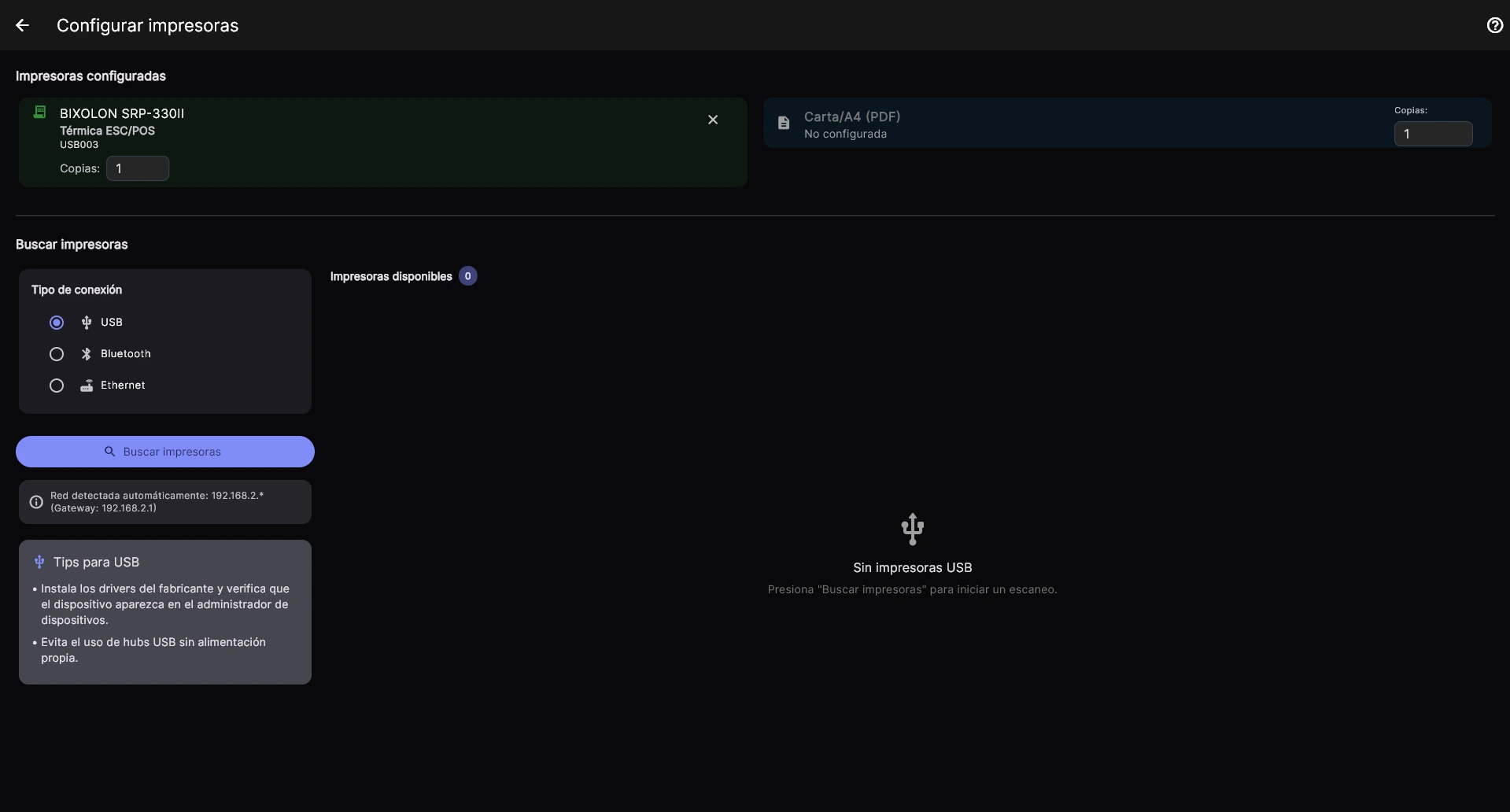Click the info icon beside network detection
The height and width of the screenshot is (812, 1510).
tap(36, 502)
